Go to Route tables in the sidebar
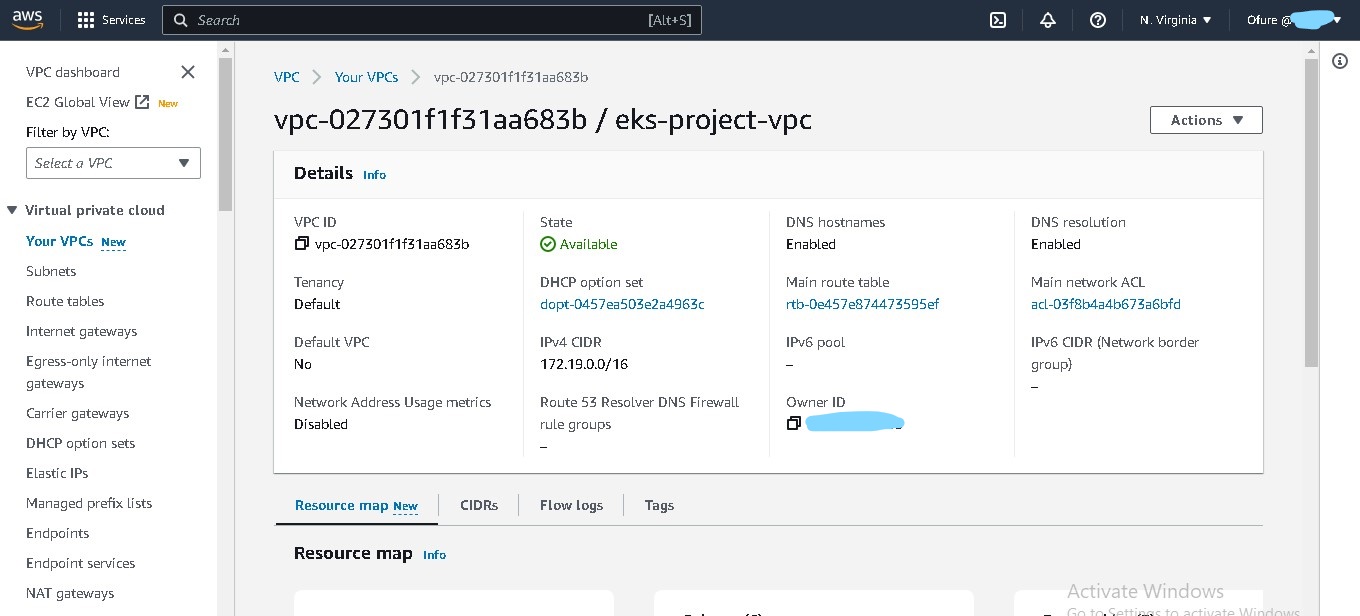The height and width of the screenshot is (616, 1360). (65, 301)
